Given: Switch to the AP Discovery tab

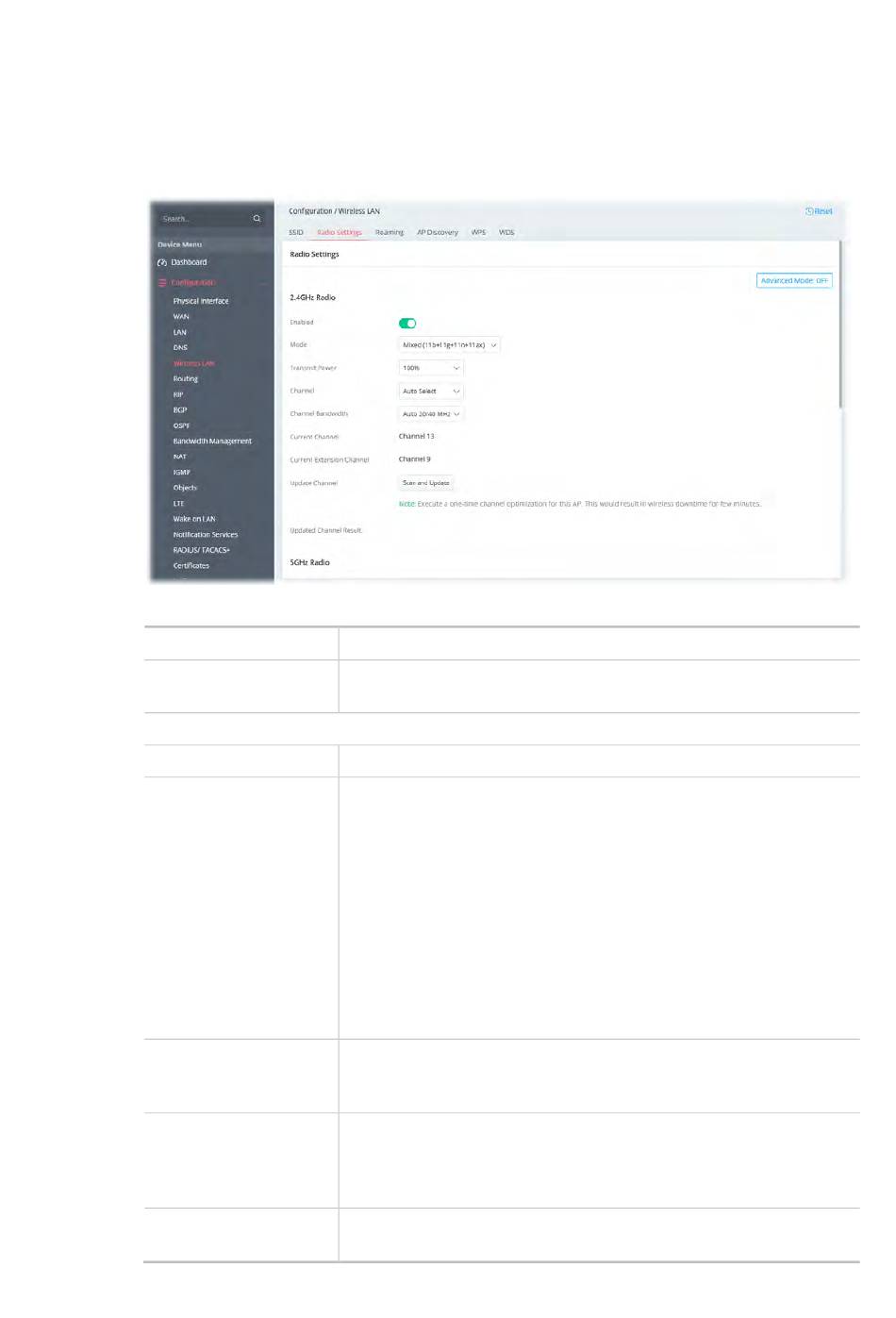Looking at the screenshot, I should [438, 232].
